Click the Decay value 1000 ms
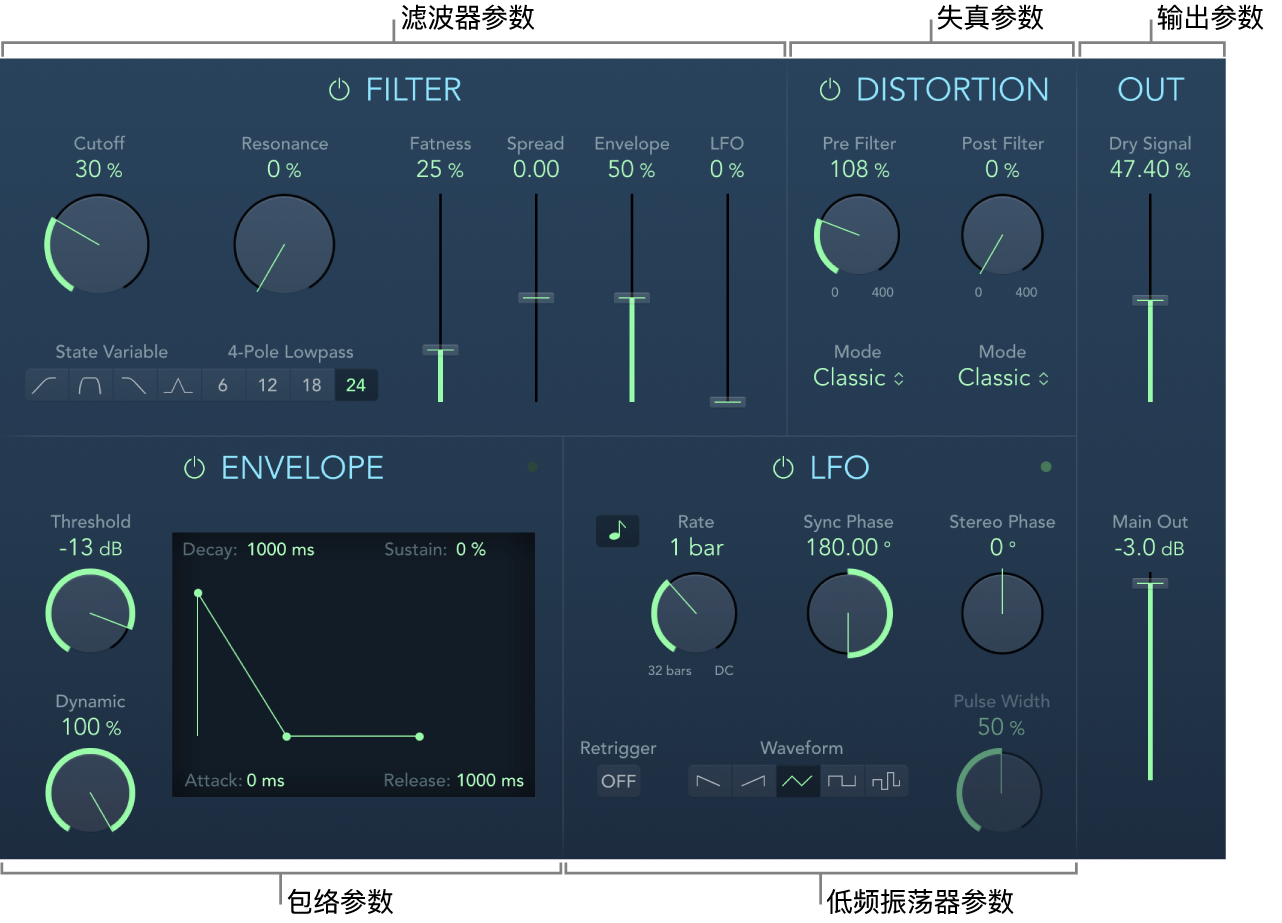This screenshot has height=923, width=1282. [280, 550]
